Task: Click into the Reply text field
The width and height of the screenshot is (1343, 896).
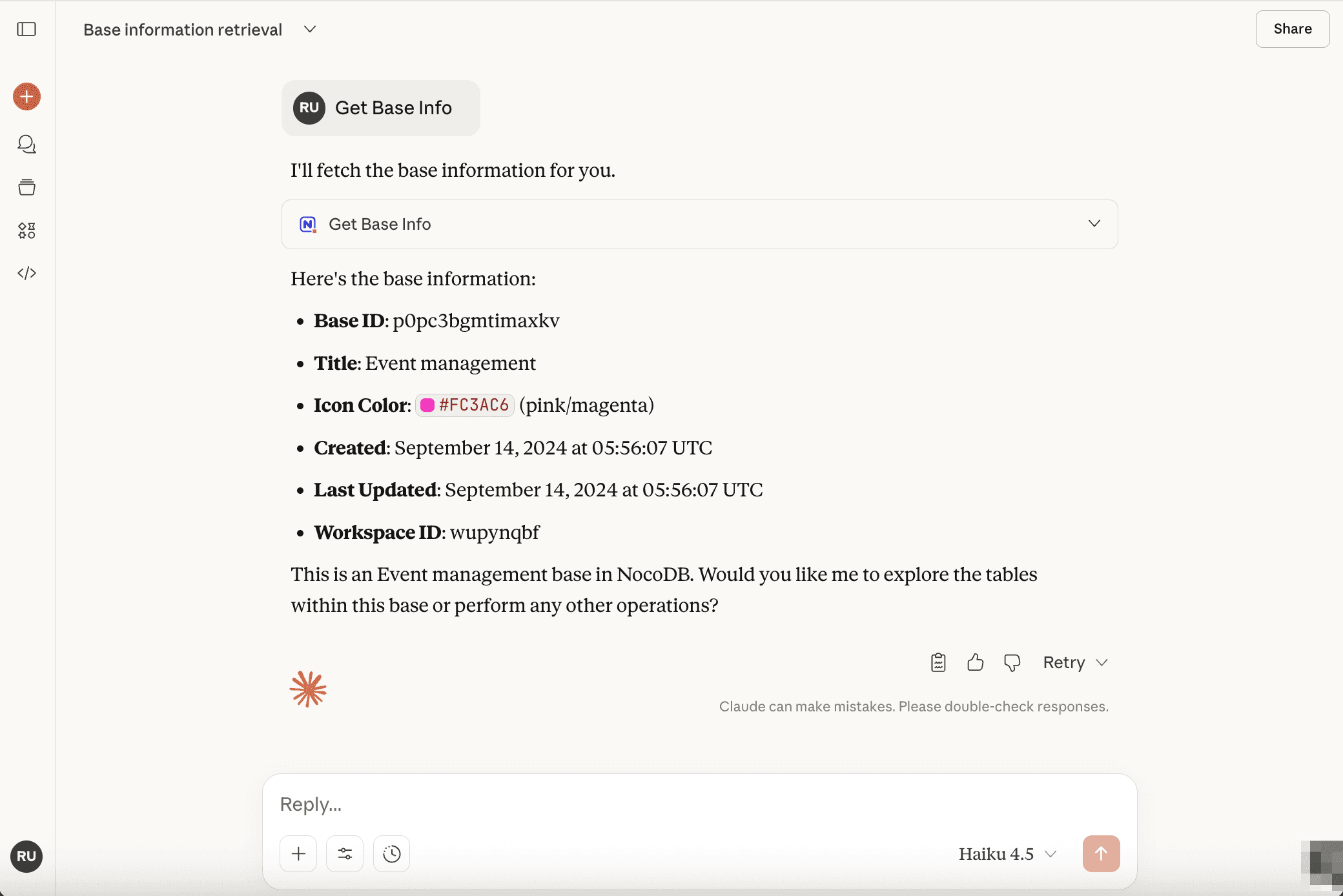Action: click(646, 804)
